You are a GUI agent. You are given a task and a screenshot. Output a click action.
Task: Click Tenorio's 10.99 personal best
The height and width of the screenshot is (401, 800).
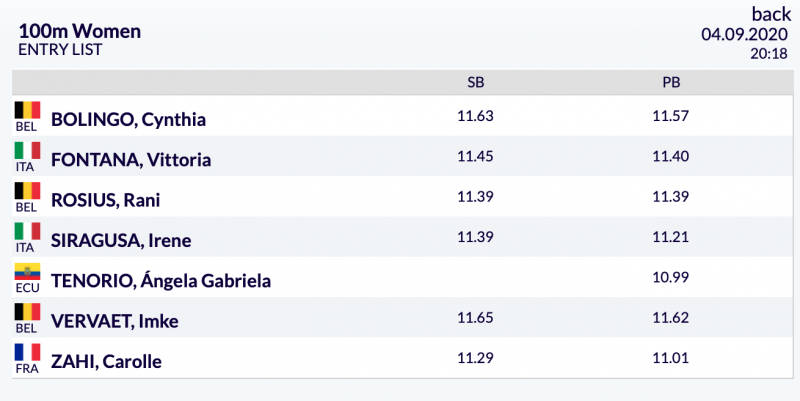click(x=670, y=277)
